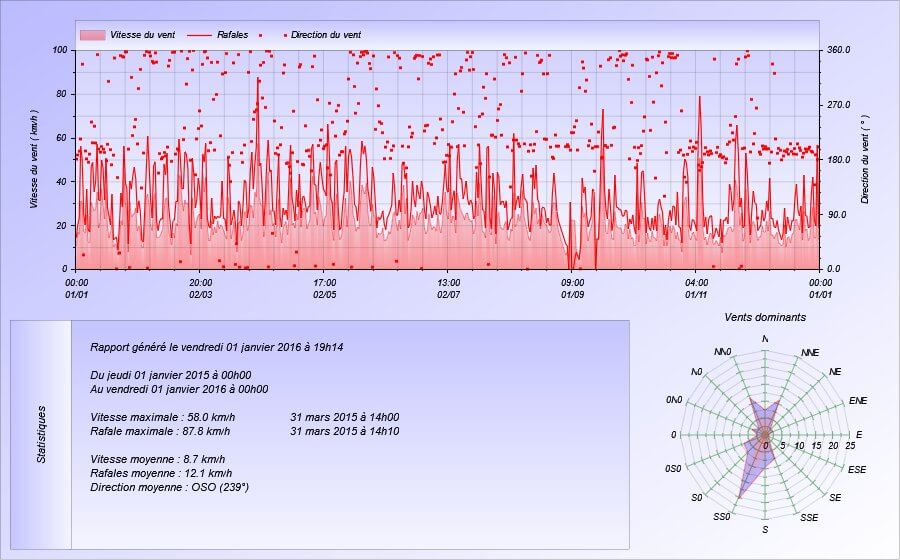The width and height of the screenshot is (900, 560).
Task: Click the Vents dominants chart title
Action: pos(765,317)
